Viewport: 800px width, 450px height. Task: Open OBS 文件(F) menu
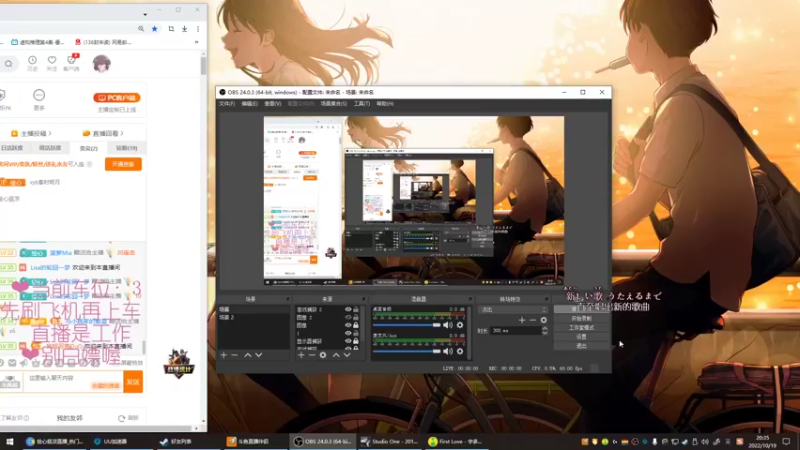[227, 104]
